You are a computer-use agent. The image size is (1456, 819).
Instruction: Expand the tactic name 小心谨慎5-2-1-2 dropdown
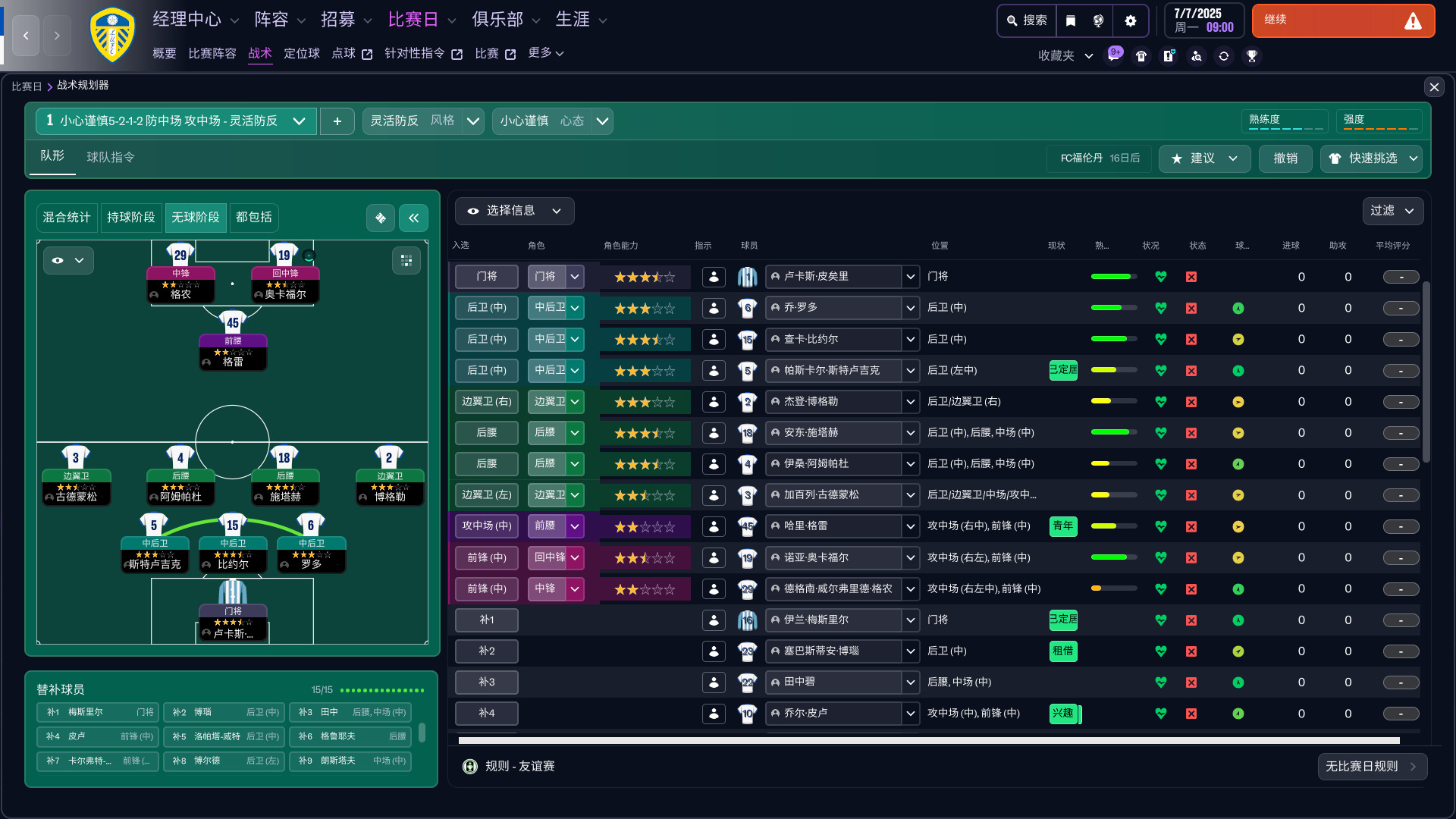tap(299, 121)
